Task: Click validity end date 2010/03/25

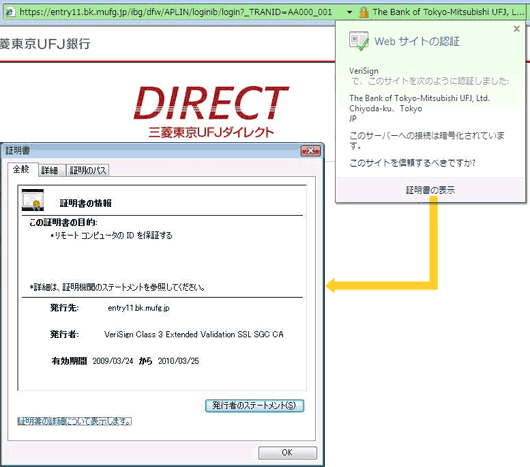Action: (x=178, y=361)
